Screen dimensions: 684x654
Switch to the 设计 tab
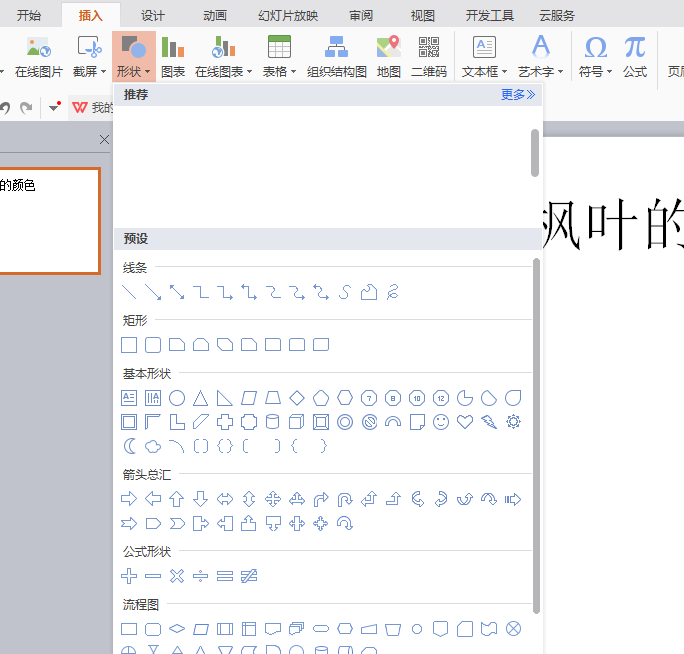[153, 16]
